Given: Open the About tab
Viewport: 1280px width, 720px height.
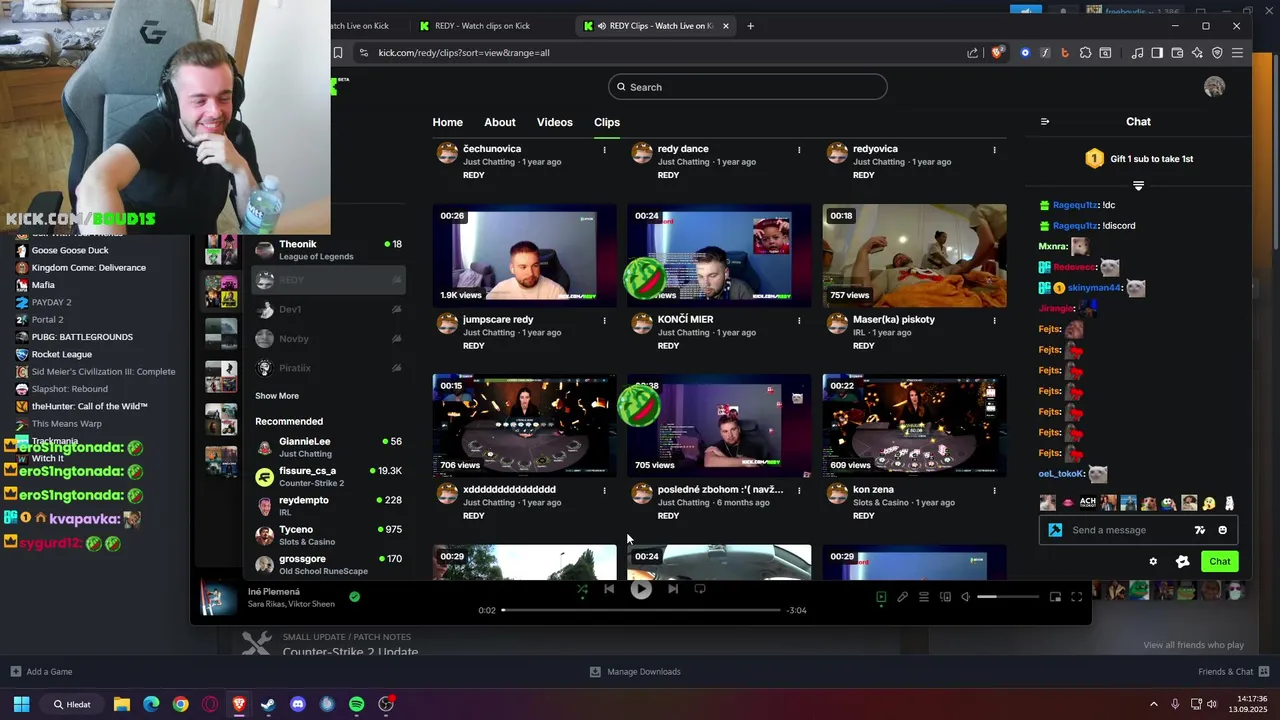Looking at the screenshot, I should coord(500,122).
